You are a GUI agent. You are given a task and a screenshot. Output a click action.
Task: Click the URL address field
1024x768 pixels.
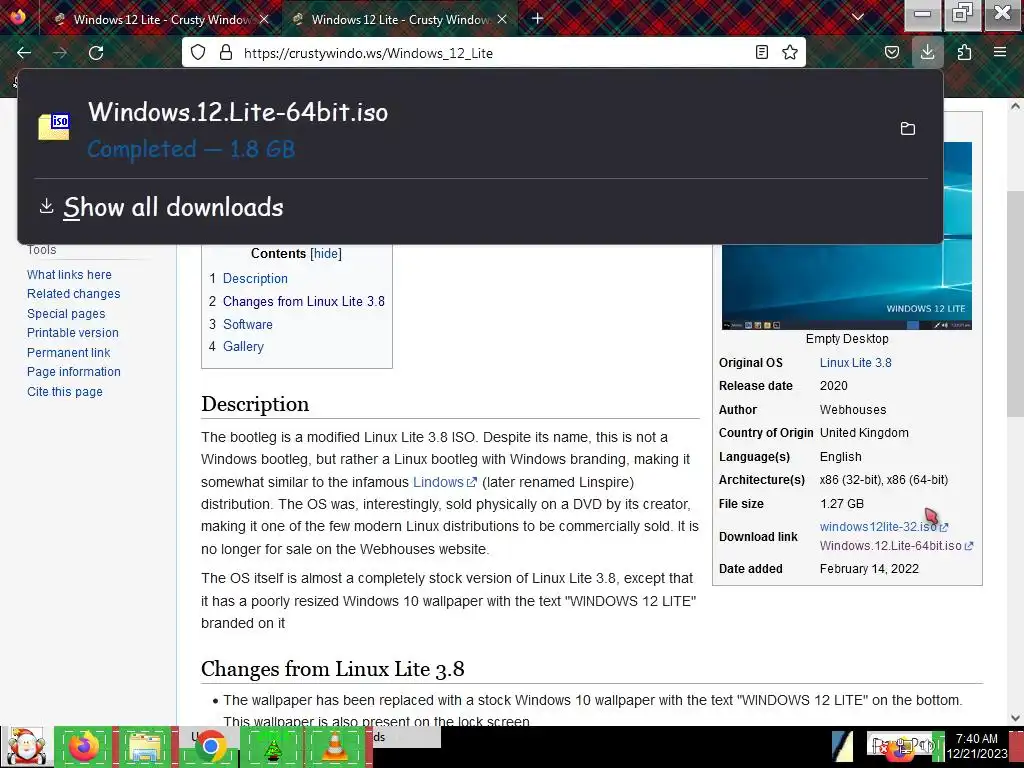(x=493, y=52)
